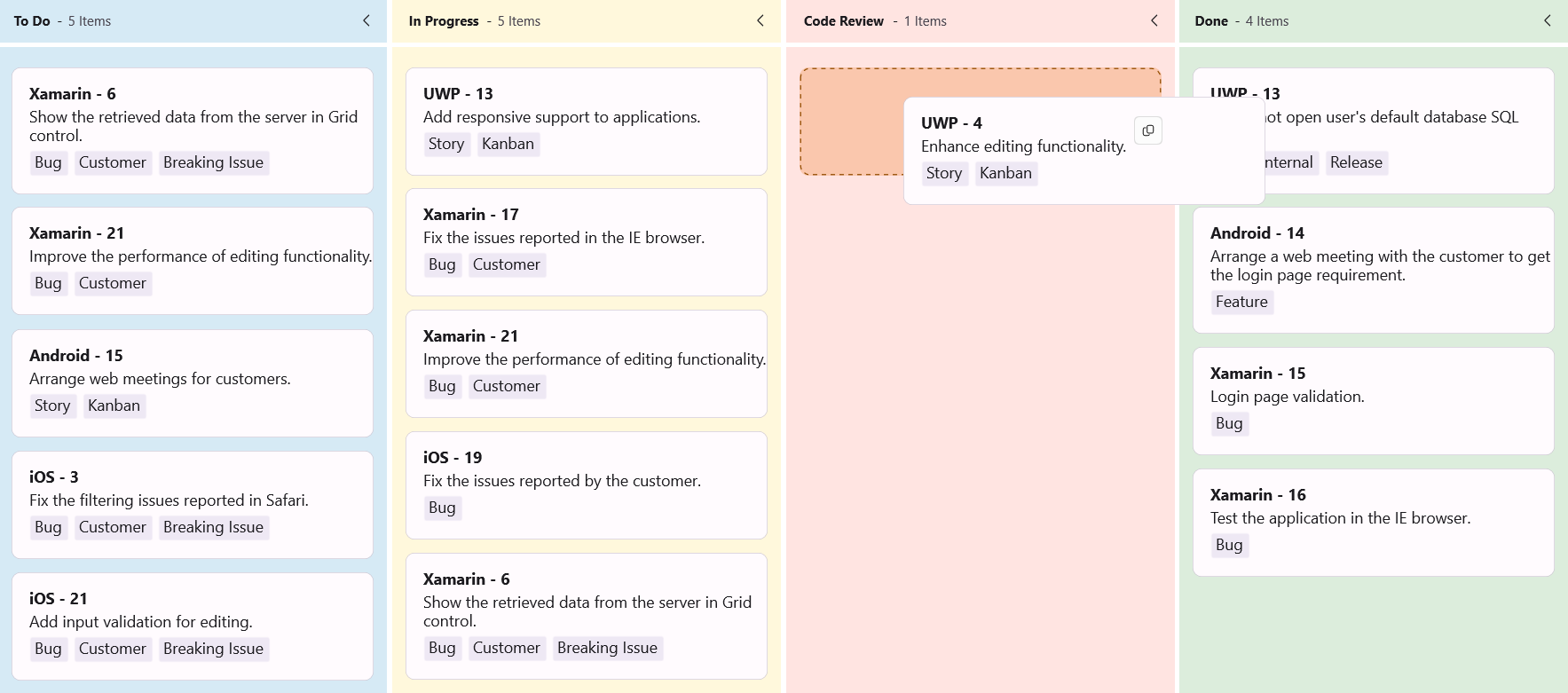Select the Xamarin - 16 card title
This screenshot has width=1568, height=693.
tap(1258, 494)
